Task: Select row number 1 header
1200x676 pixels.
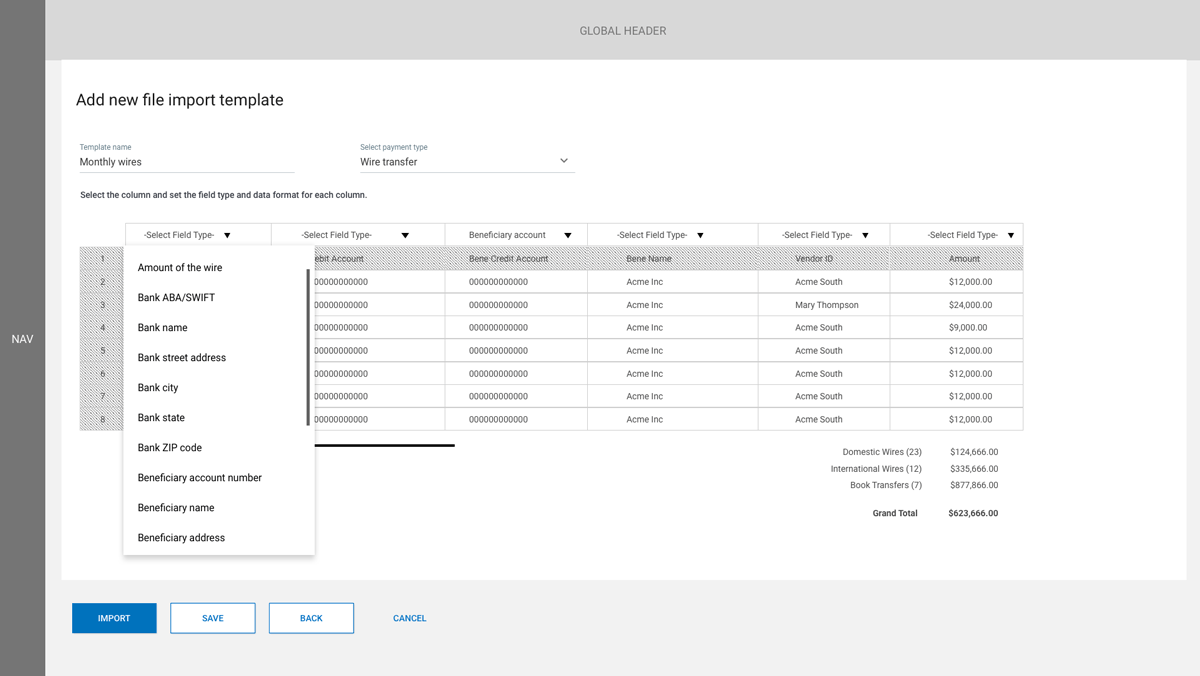Action: [x=102, y=259]
